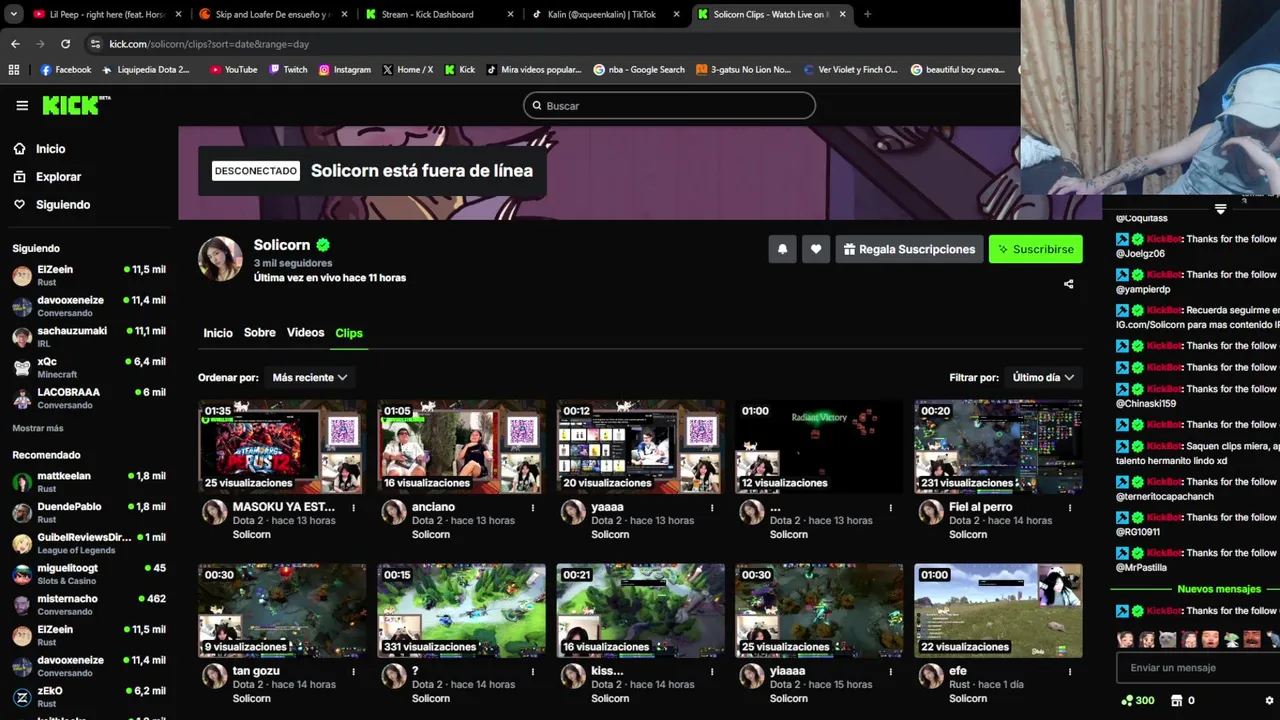Open the Instagram bookmark
The image size is (1280, 720).
click(344, 70)
